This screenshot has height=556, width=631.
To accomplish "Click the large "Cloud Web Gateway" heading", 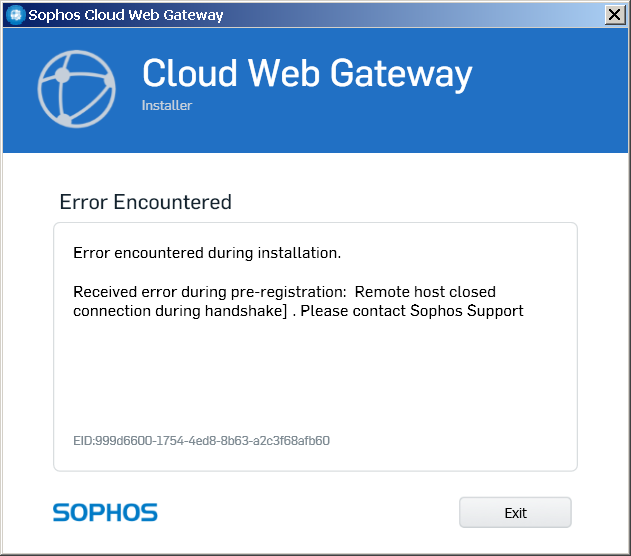I will 306,73.
